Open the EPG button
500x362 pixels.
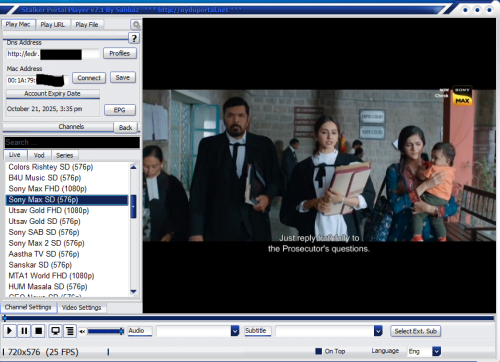pos(120,110)
